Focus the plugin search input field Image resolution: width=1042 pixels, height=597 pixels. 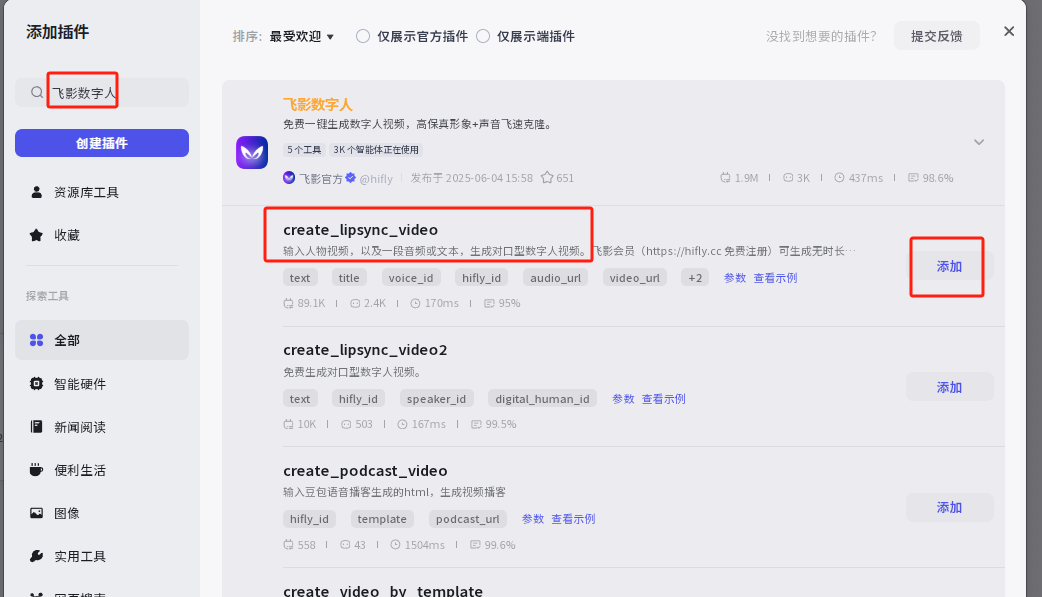click(102, 92)
